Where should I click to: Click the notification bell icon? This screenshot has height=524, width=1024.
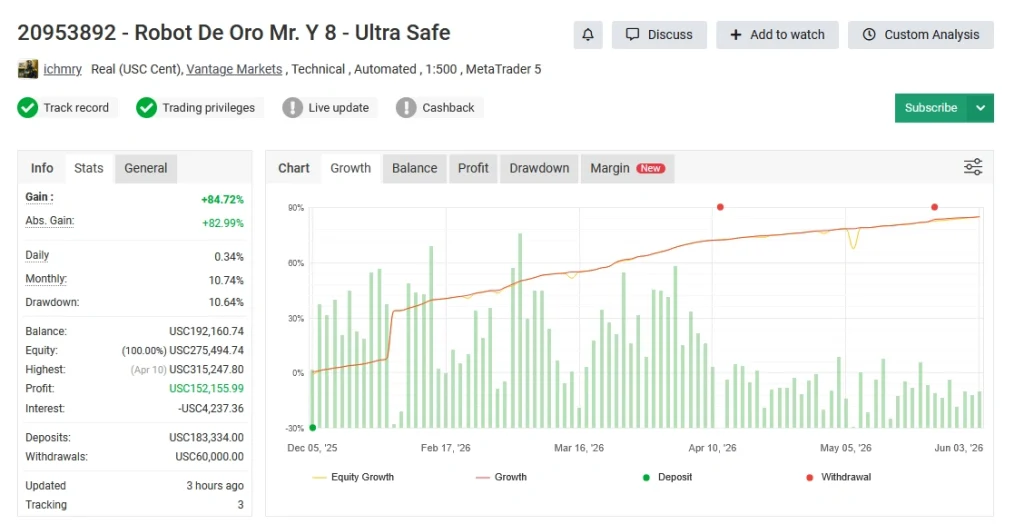(x=588, y=35)
